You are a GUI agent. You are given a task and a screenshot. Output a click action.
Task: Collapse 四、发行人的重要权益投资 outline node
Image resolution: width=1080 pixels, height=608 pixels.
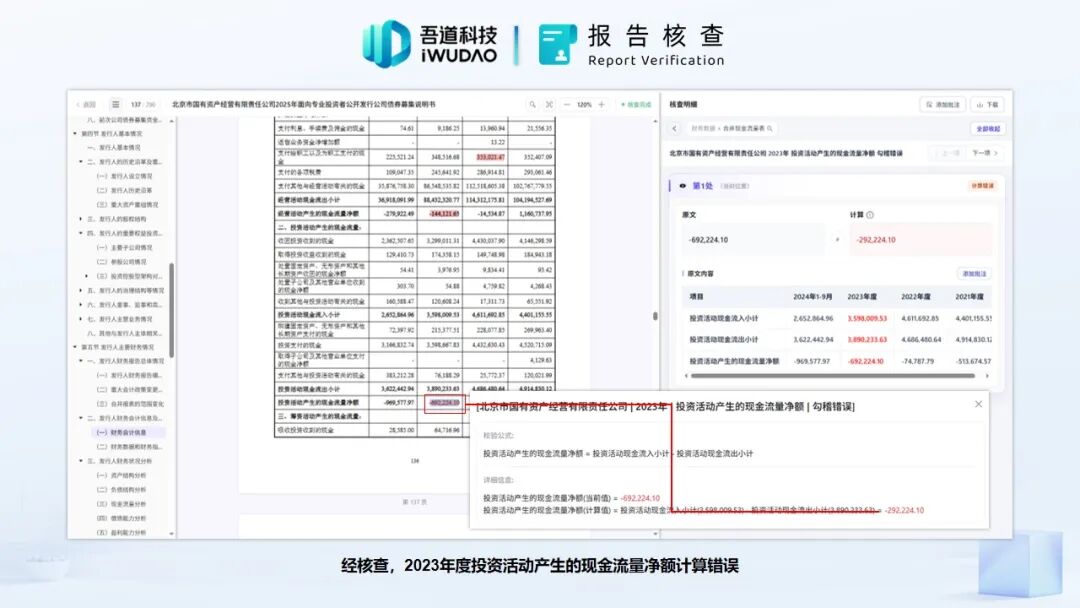click(81, 233)
